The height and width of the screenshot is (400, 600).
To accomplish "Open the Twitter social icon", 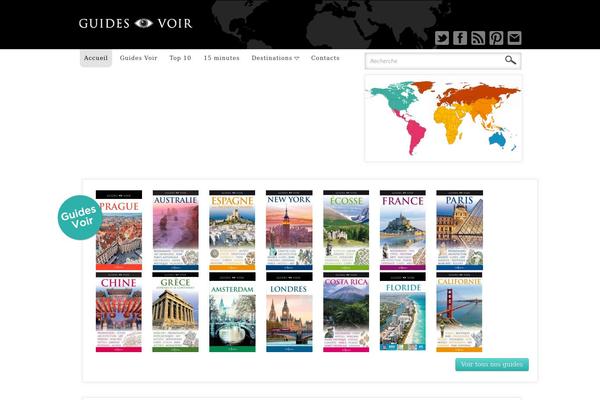I will [x=442, y=38].
